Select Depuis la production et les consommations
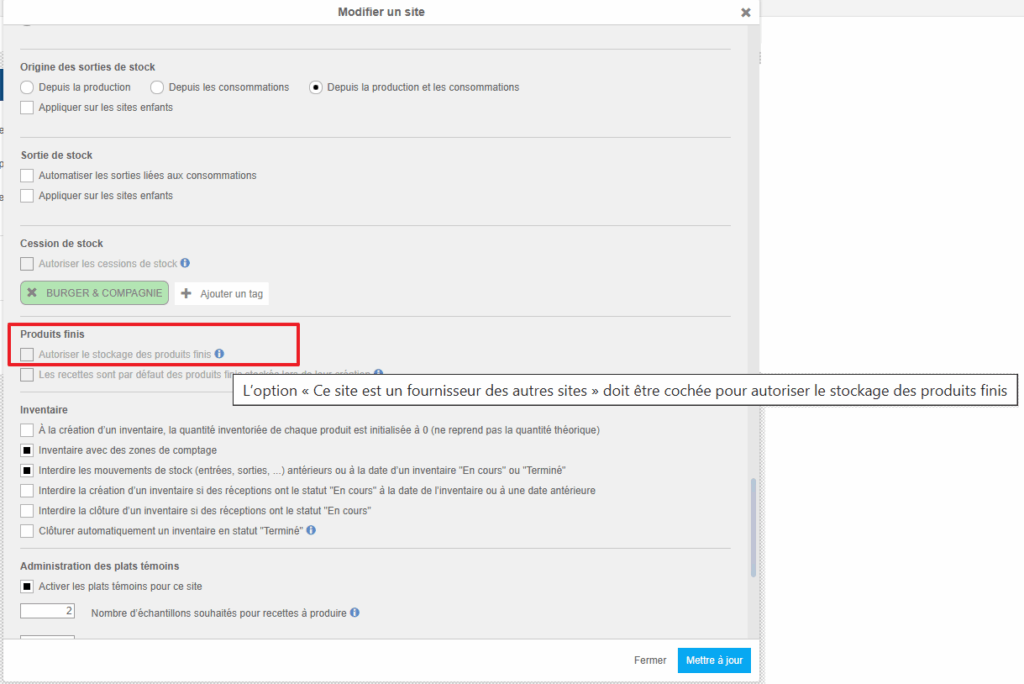Viewport: 1024px width, 684px height. pyautogui.click(x=317, y=88)
